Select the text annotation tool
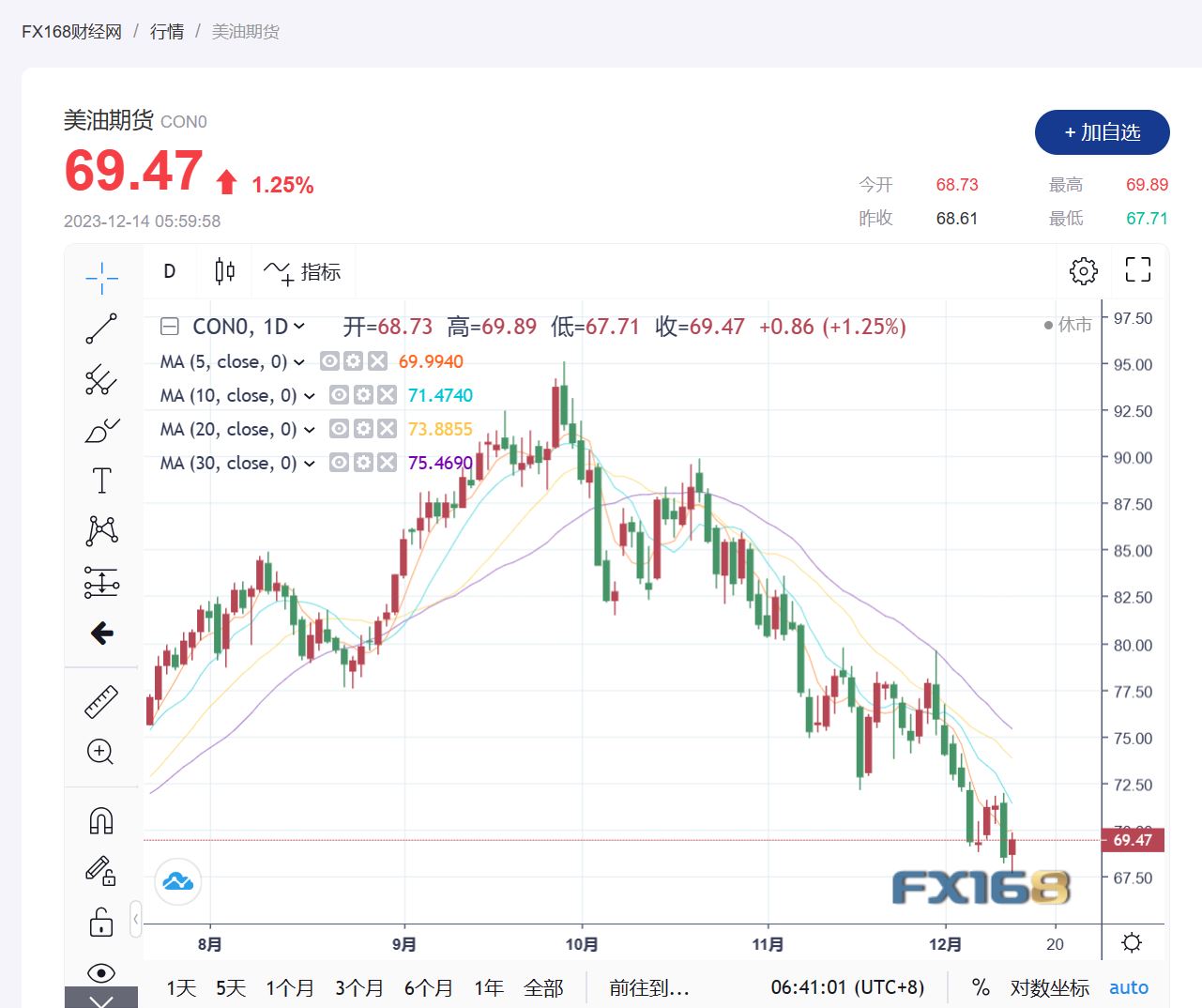Viewport: 1202px width, 1008px height. (x=101, y=481)
